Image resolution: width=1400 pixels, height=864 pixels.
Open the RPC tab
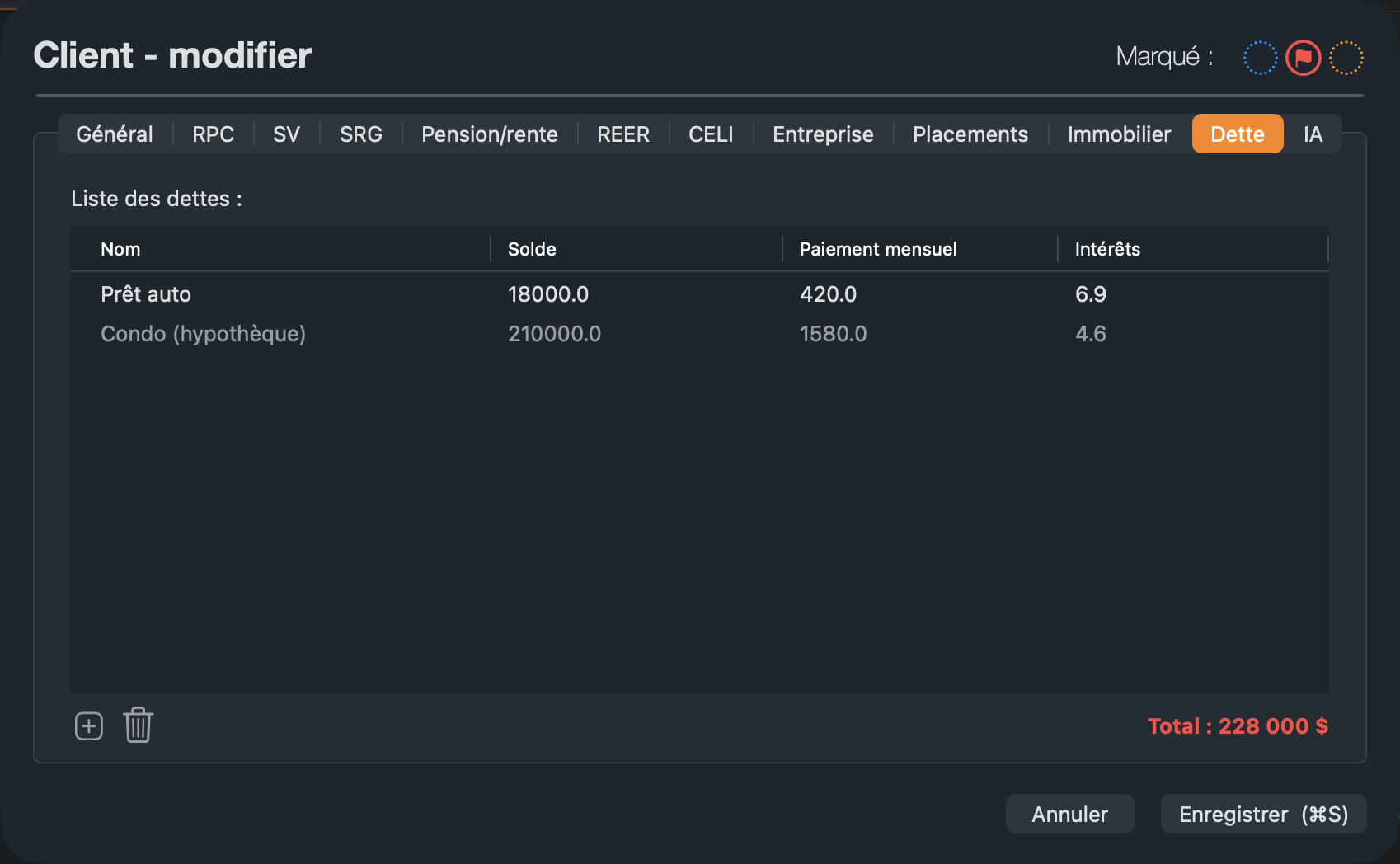213,134
